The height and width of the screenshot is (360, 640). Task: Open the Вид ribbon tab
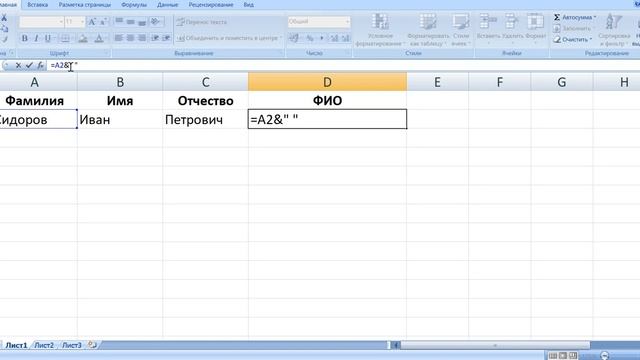tap(249, 5)
